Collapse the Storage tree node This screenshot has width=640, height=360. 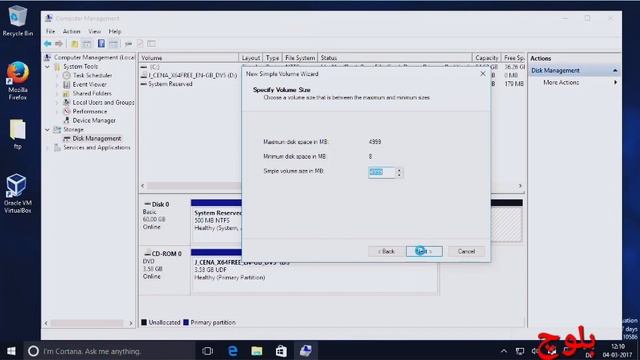(48, 130)
